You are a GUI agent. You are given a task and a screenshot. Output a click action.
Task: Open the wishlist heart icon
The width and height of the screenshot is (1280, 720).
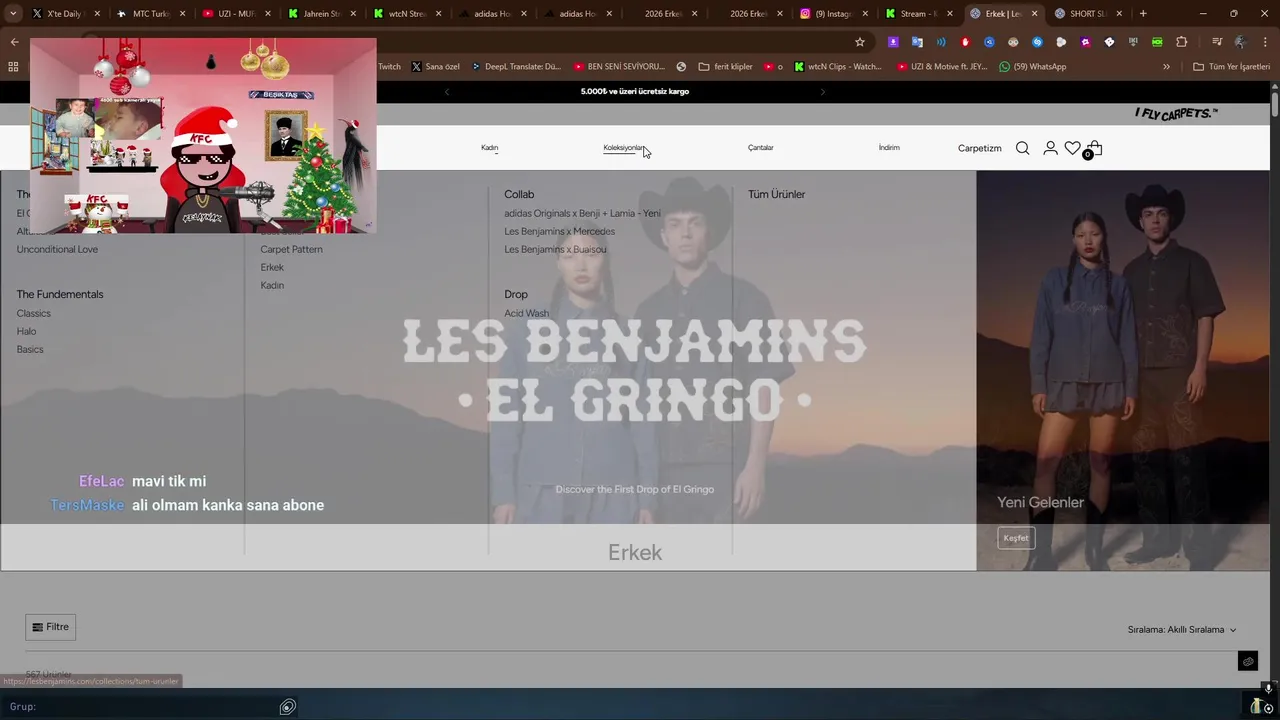click(1072, 148)
